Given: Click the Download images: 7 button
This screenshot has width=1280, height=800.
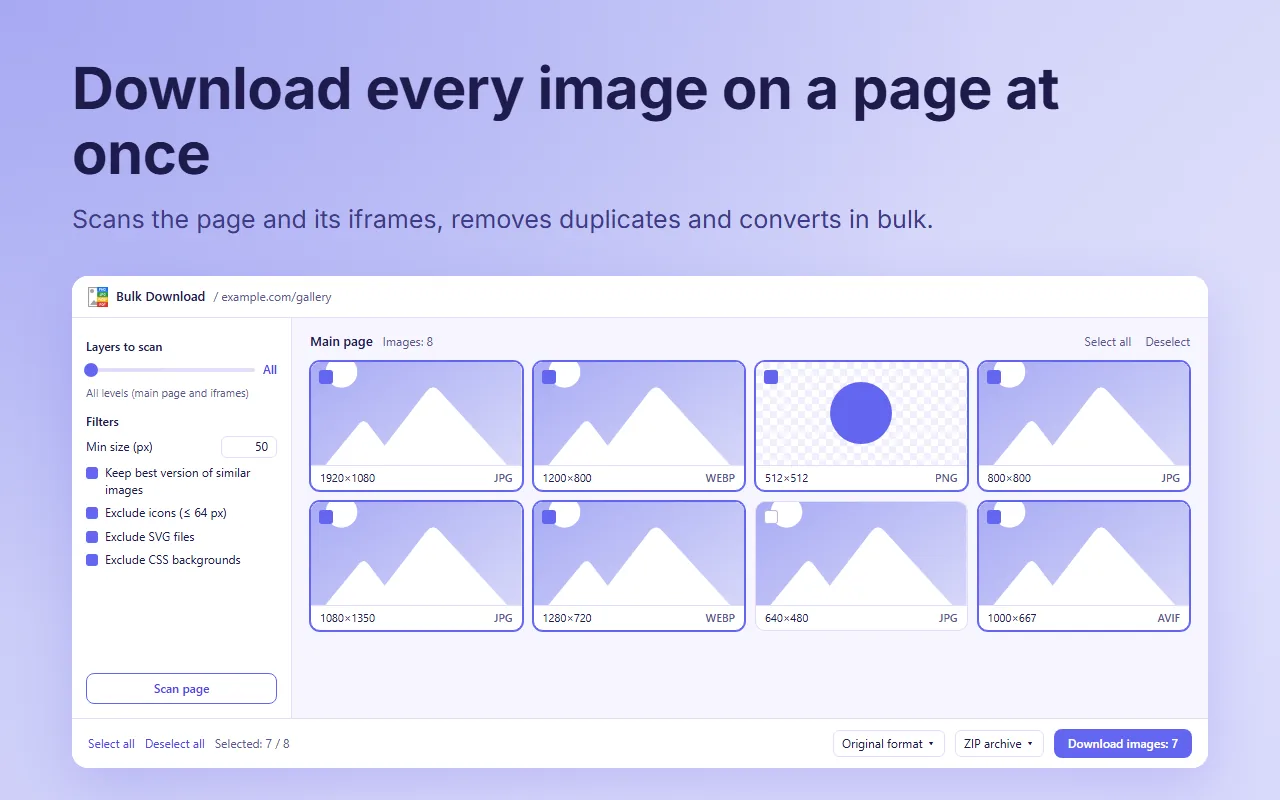Looking at the screenshot, I should click(1123, 744).
